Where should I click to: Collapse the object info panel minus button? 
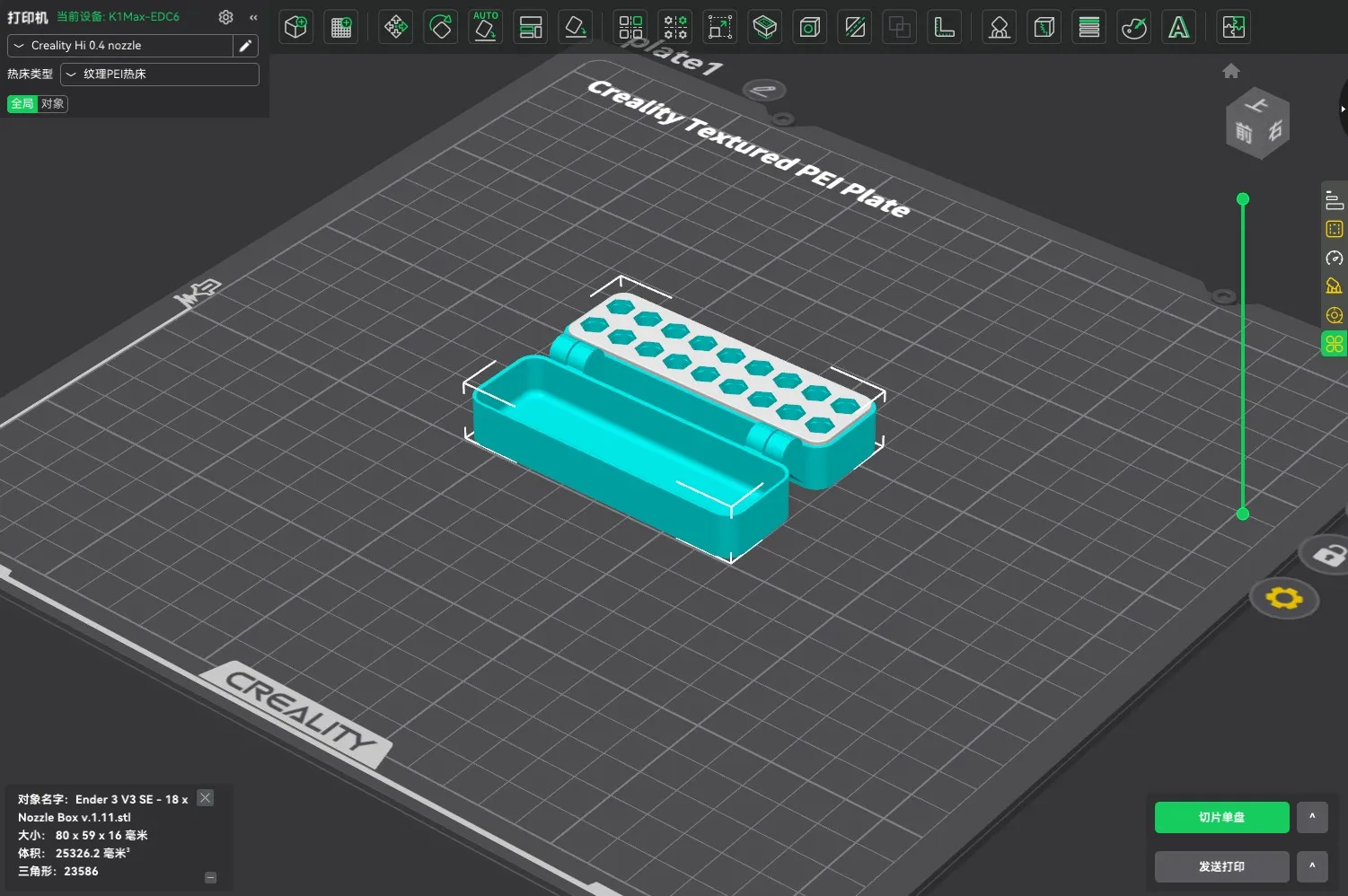[210, 877]
